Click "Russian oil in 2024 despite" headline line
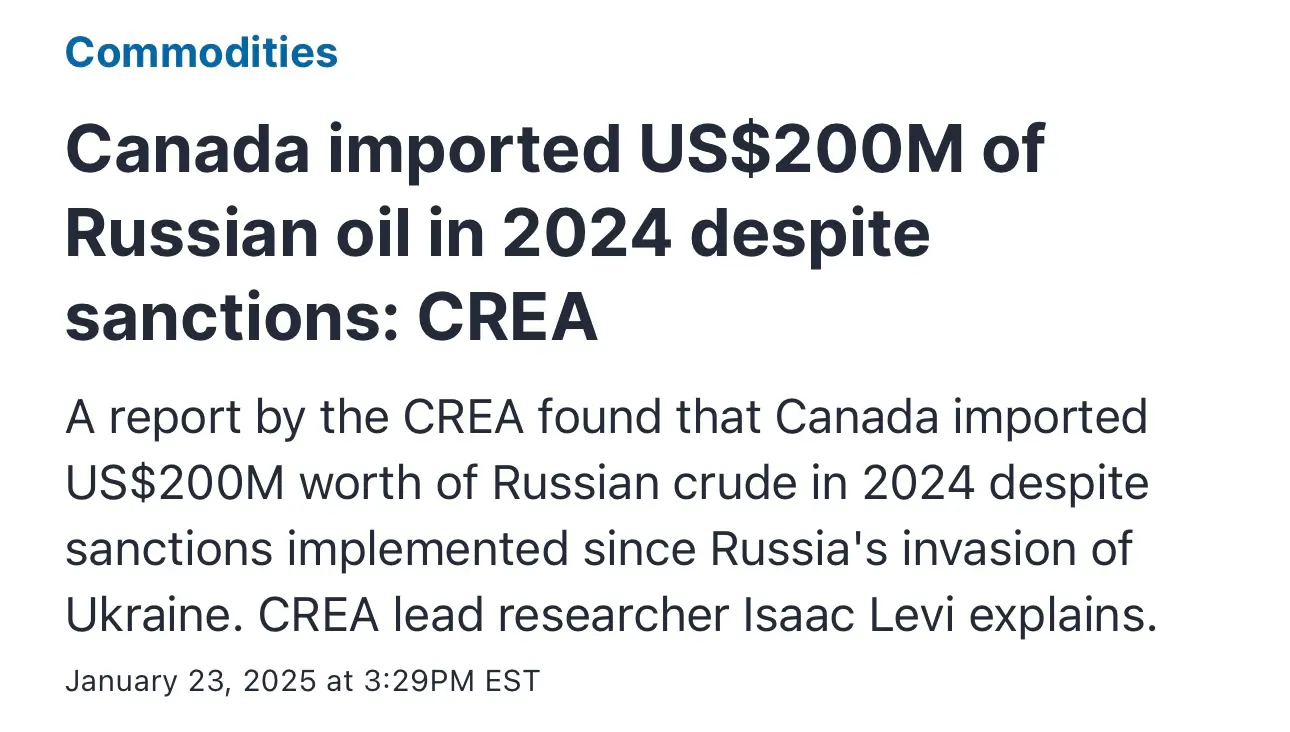1290x732 pixels. tap(498, 235)
